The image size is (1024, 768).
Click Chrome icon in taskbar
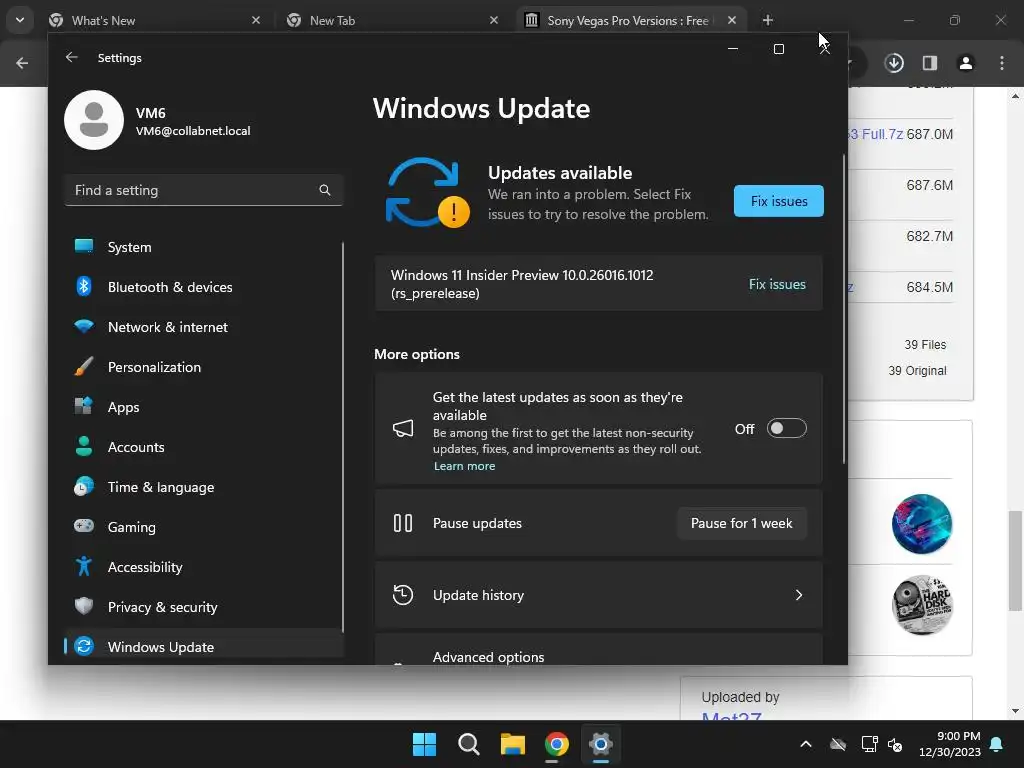click(556, 744)
